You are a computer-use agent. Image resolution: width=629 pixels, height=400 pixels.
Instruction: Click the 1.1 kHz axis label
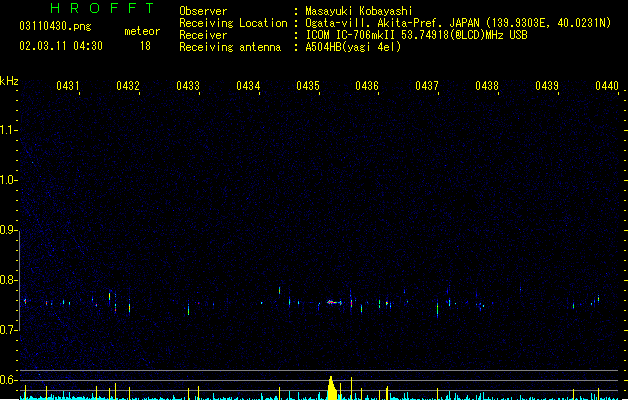pyautogui.click(x=8, y=130)
